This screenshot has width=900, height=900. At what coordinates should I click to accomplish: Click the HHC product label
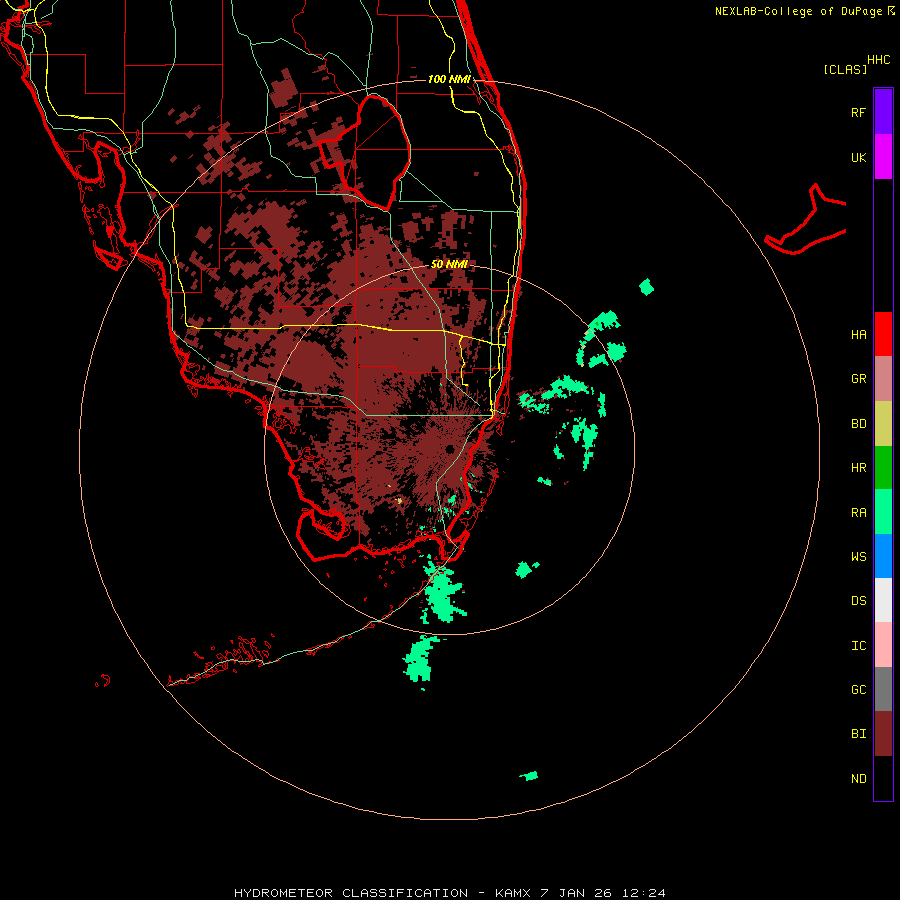tap(878, 60)
